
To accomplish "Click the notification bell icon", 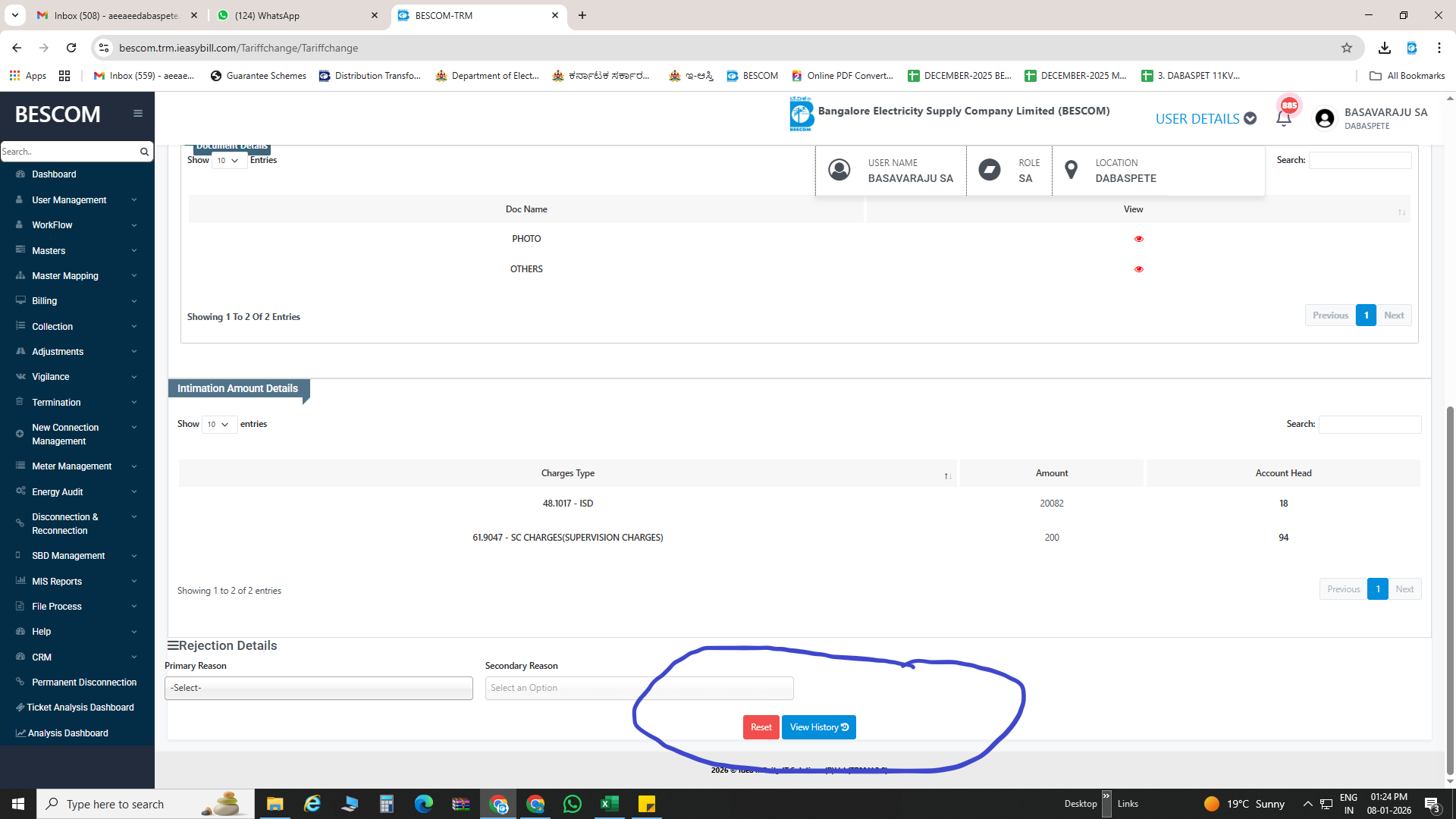I will pos(1283,118).
